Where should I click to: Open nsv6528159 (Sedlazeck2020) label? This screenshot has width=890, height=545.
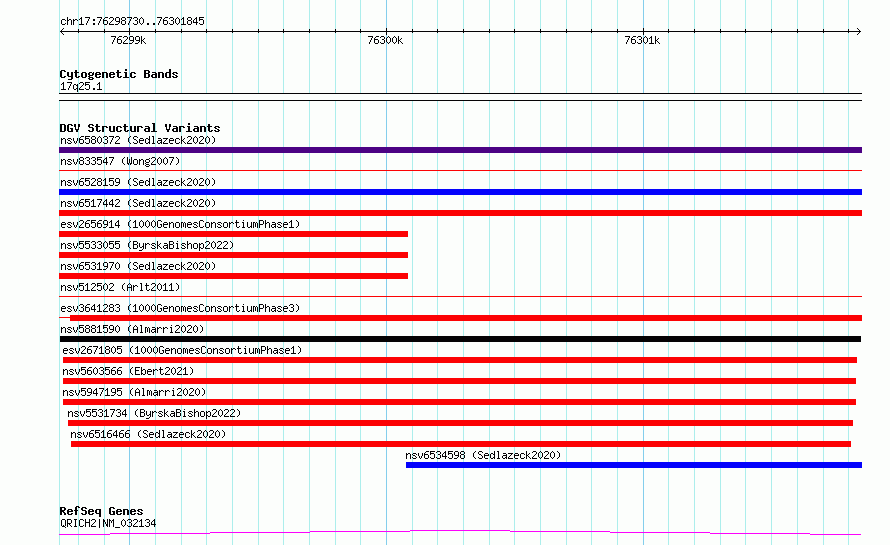(138, 182)
